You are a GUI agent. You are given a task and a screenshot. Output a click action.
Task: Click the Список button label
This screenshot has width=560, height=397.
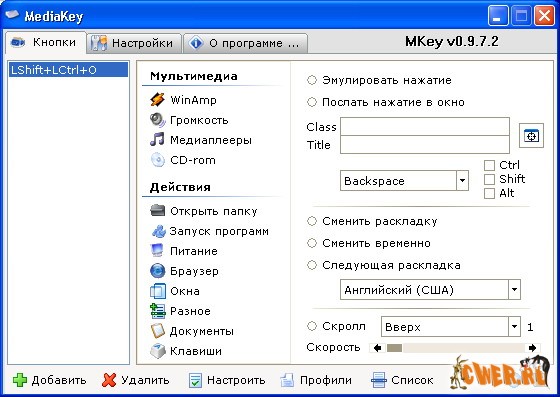point(412,380)
